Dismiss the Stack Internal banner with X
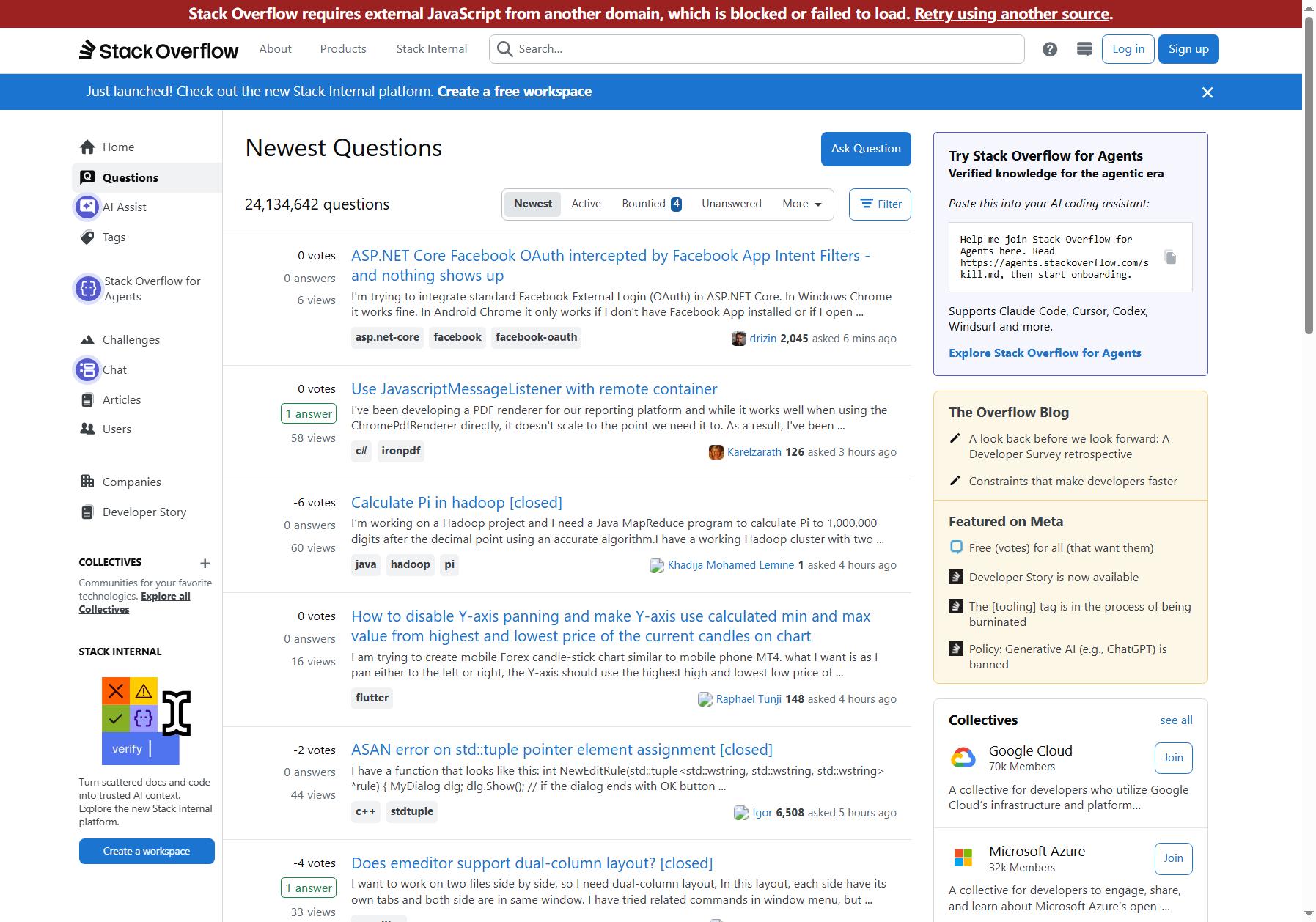1316x922 pixels. pos(1207,92)
